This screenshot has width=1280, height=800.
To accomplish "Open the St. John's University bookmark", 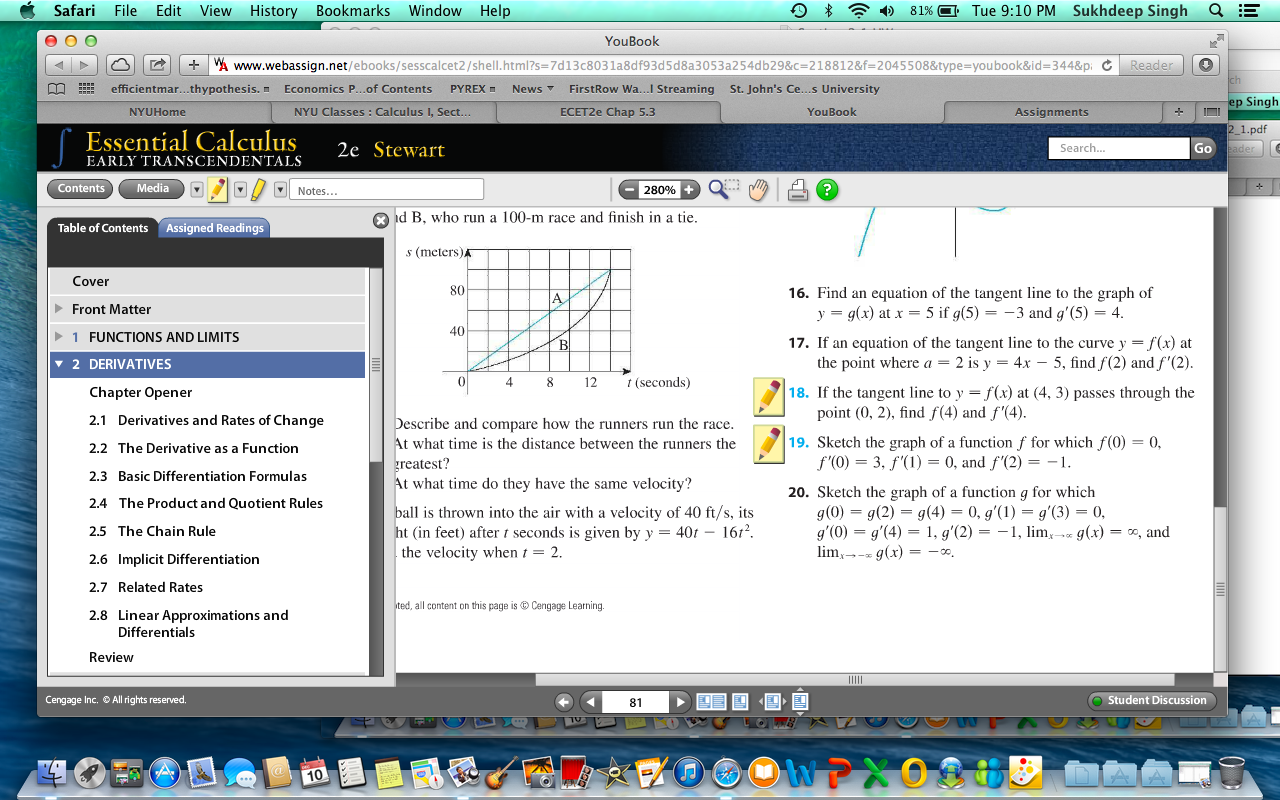I will click(x=805, y=89).
